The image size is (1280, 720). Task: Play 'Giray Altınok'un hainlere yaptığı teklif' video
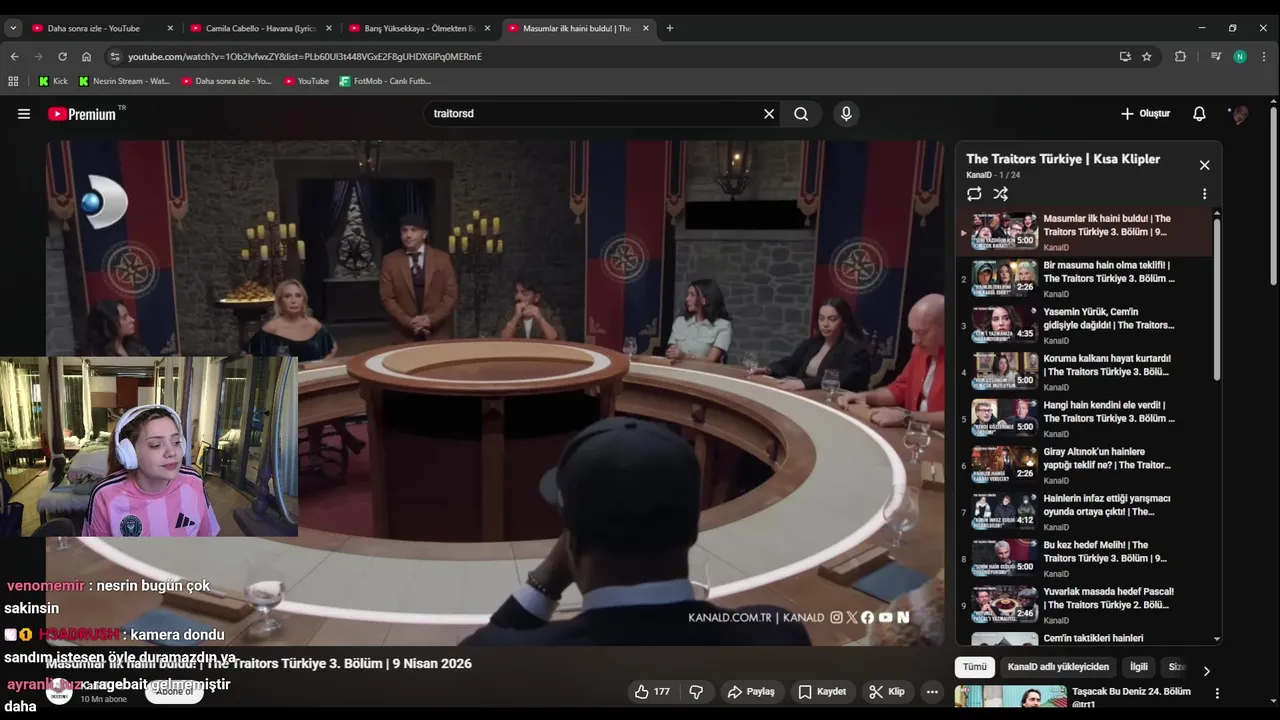pyautogui.click(x=1085, y=466)
